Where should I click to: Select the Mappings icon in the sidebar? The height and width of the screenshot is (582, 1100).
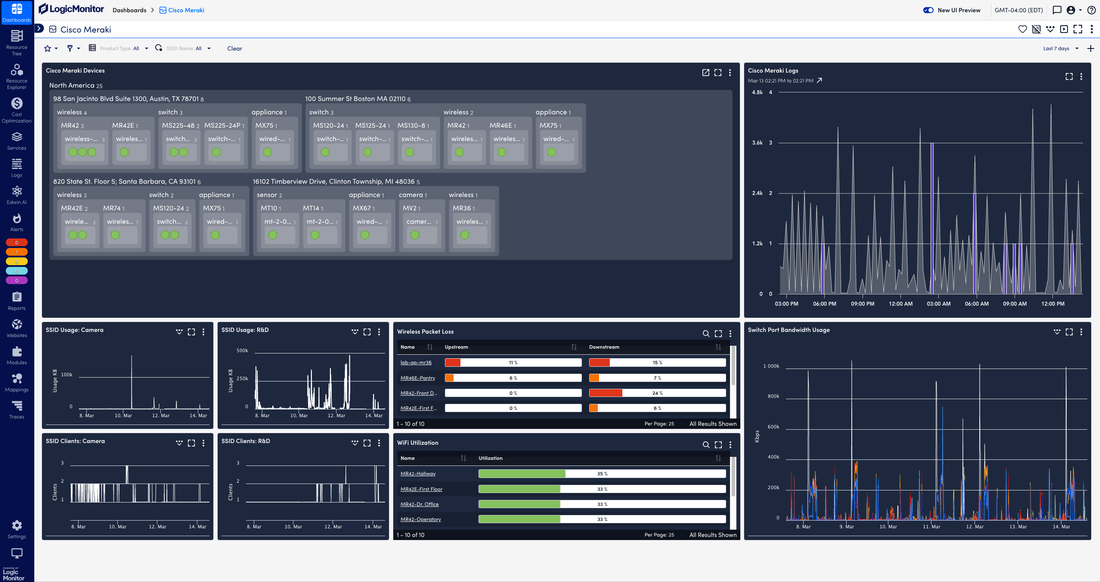pos(16,380)
